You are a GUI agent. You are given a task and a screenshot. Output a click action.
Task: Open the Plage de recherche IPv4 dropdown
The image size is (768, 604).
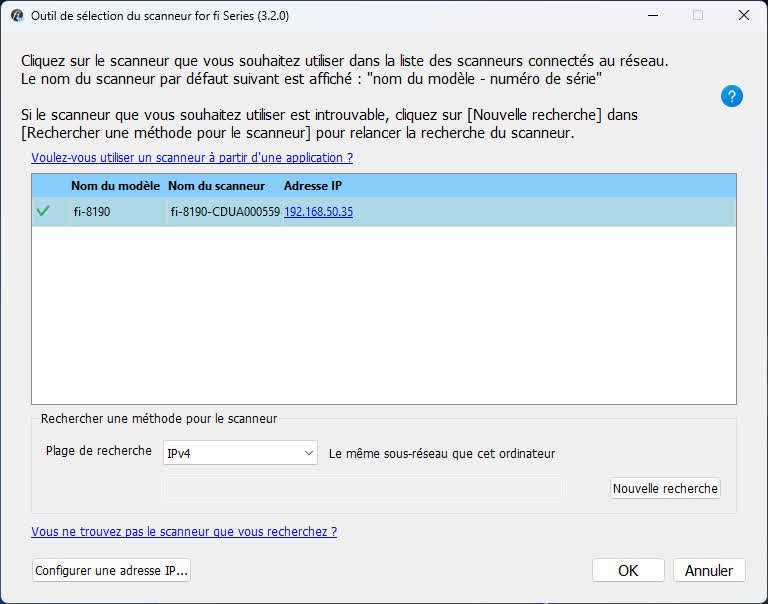[240, 453]
